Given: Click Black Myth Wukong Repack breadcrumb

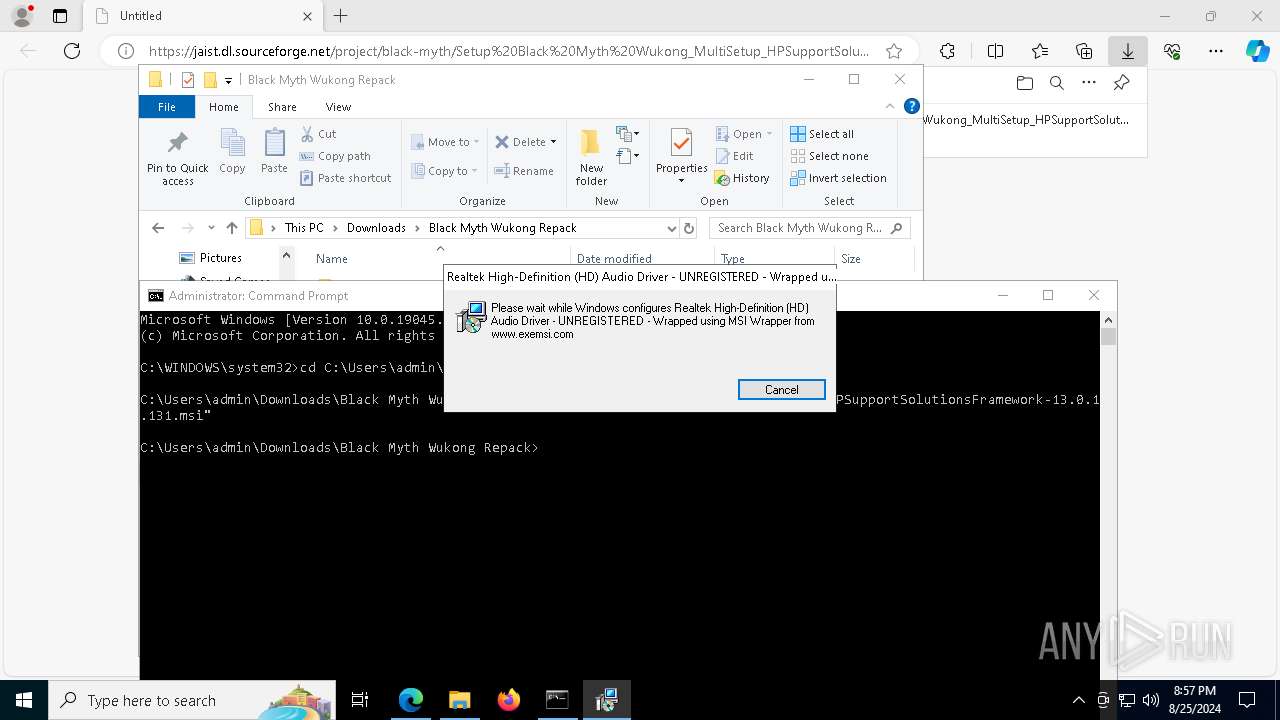Looking at the screenshot, I should pos(503,228).
